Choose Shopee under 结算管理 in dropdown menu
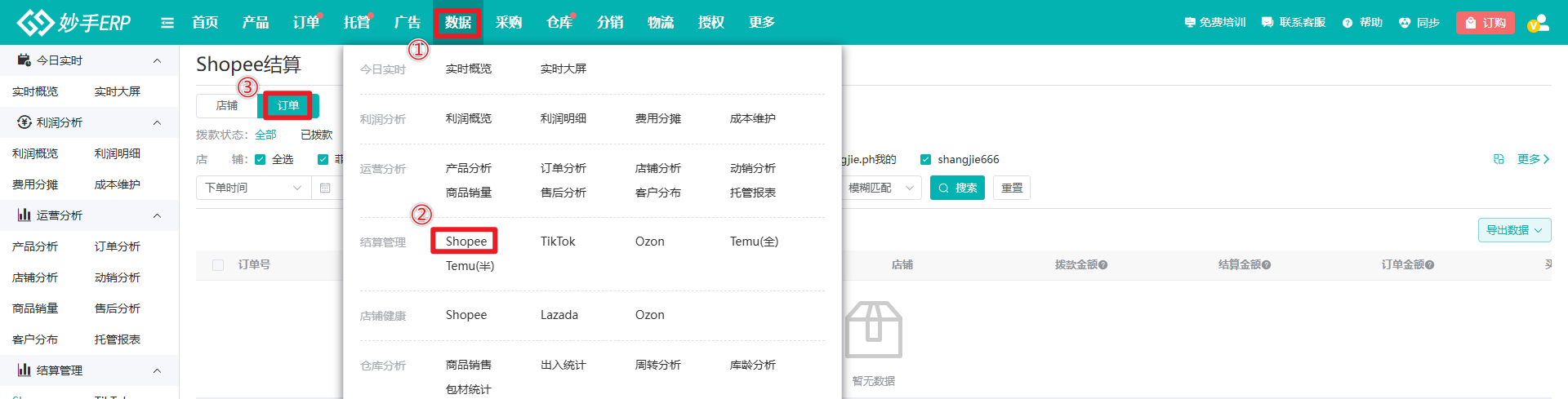Image resolution: width=1568 pixels, height=399 pixels. pyautogui.click(x=466, y=242)
